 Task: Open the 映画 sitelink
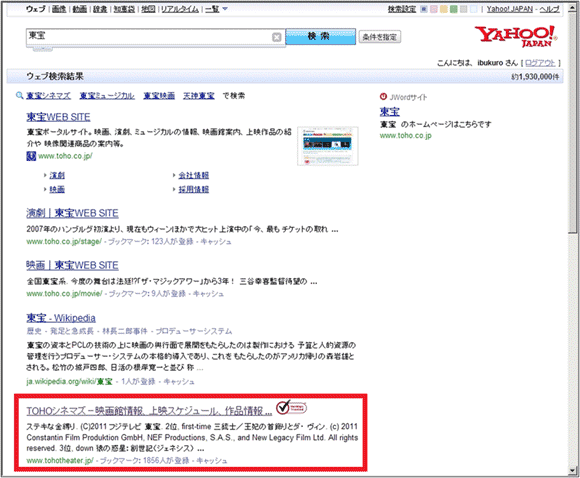click(x=57, y=189)
